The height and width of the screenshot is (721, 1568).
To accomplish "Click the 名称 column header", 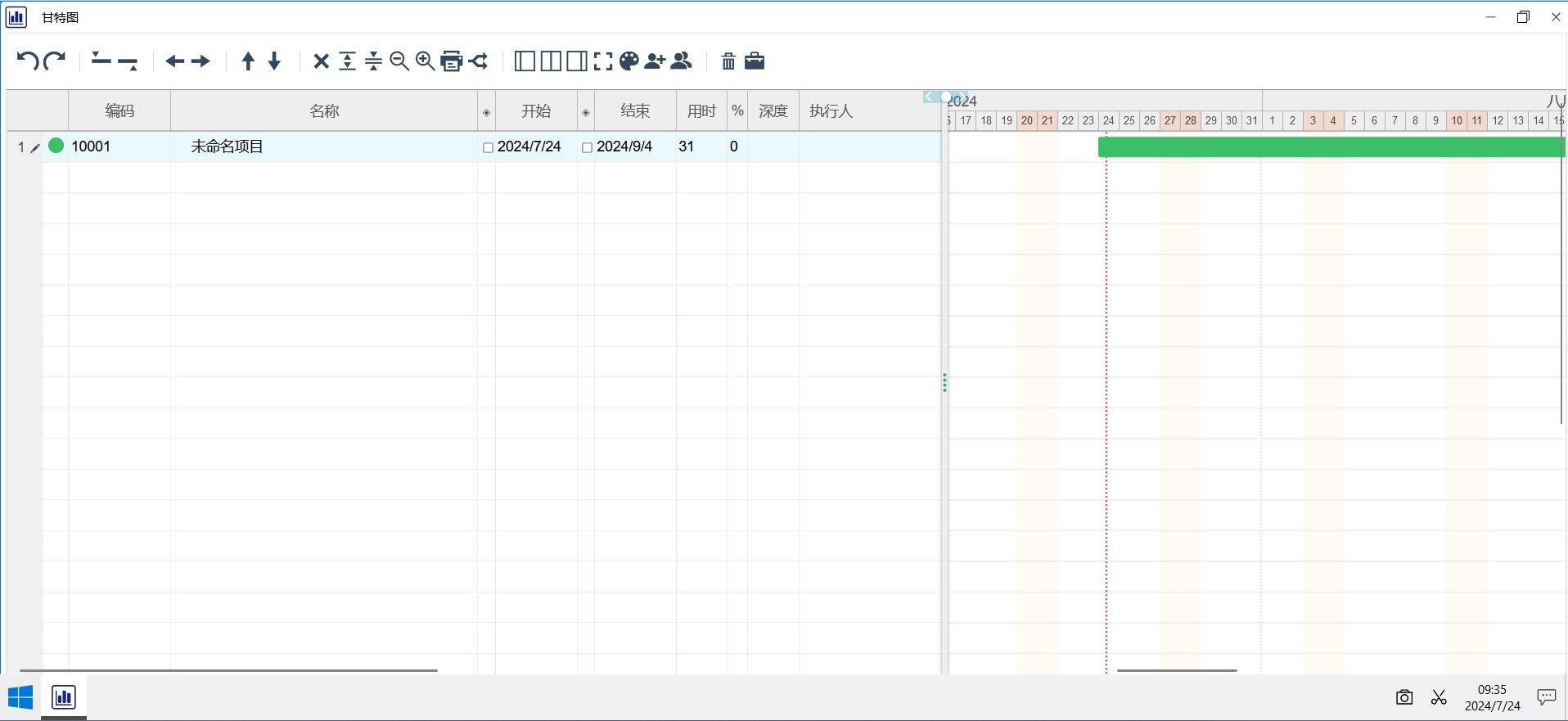I will coord(324,111).
